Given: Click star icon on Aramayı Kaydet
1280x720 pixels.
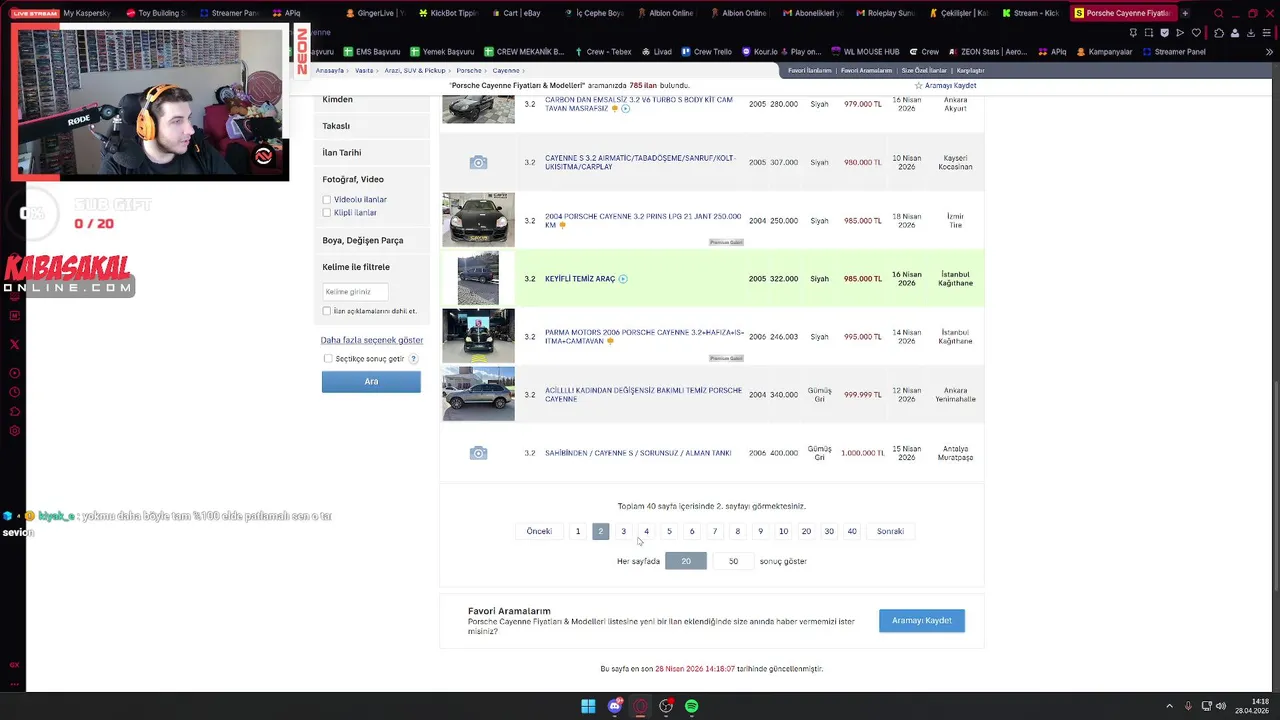Looking at the screenshot, I should pyautogui.click(x=918, y=86).
